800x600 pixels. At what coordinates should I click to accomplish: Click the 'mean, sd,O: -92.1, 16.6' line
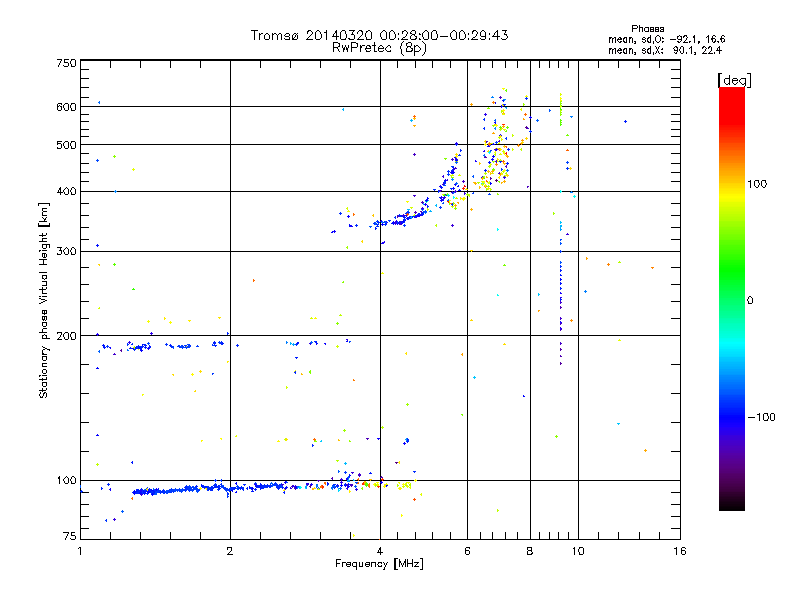pyautogui.click(x=666, y=39)
